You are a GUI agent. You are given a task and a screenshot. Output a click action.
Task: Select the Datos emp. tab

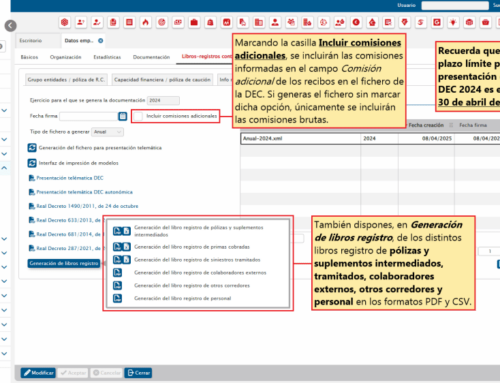[79, 41]
